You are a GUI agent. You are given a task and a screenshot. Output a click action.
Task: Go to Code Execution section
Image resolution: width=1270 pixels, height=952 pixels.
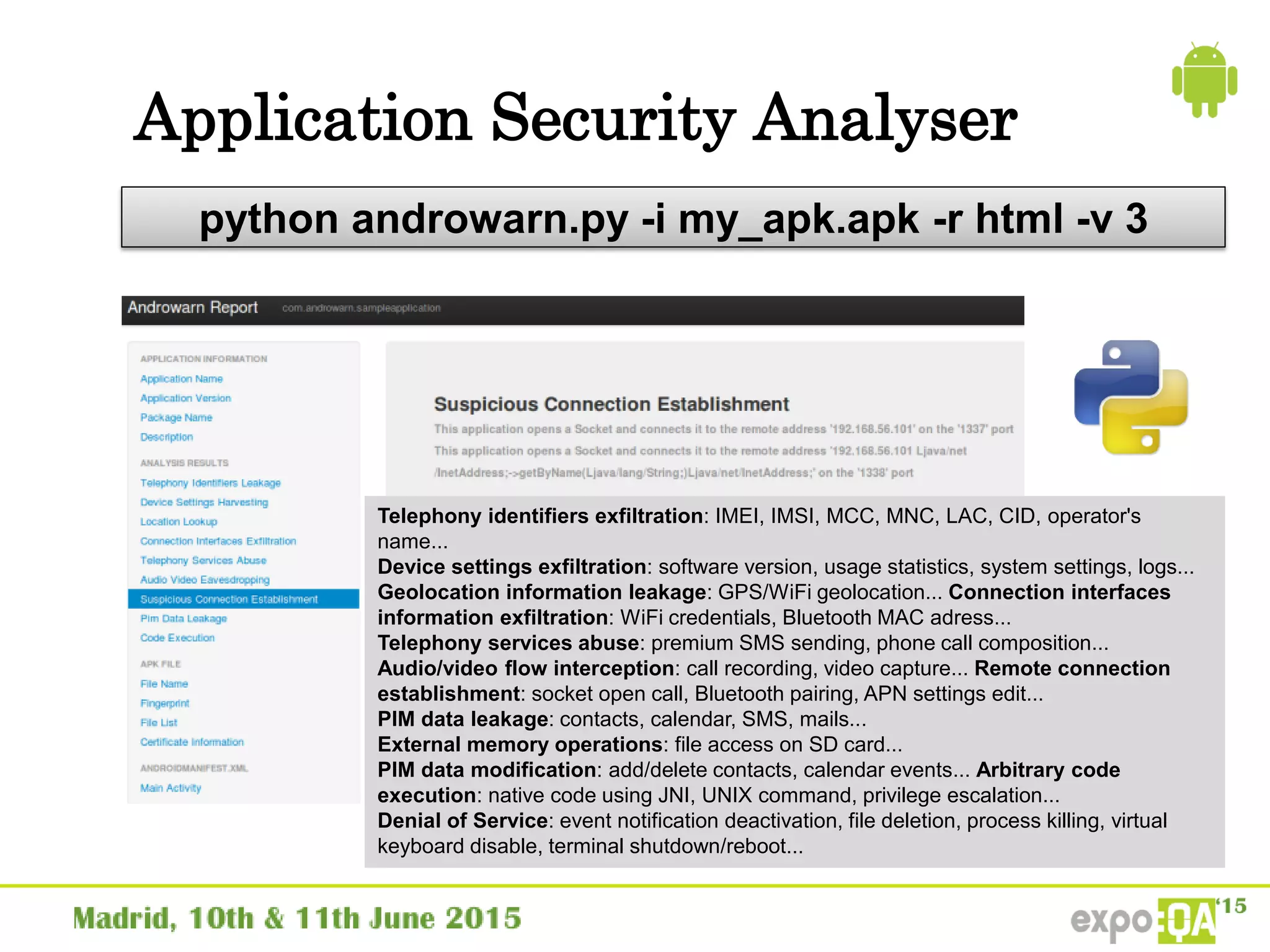click(x=177, y=638)
